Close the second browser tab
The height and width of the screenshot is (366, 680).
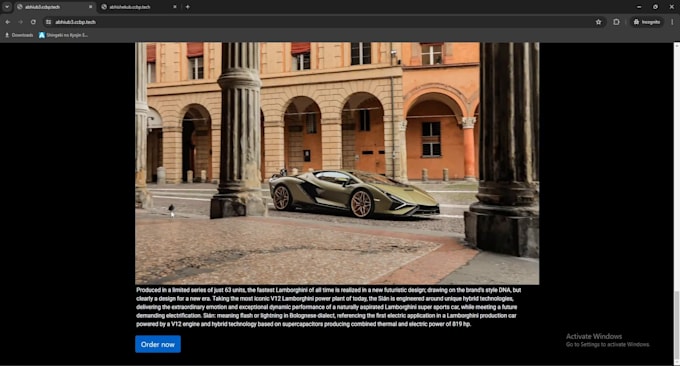click(x=175, y=7)
